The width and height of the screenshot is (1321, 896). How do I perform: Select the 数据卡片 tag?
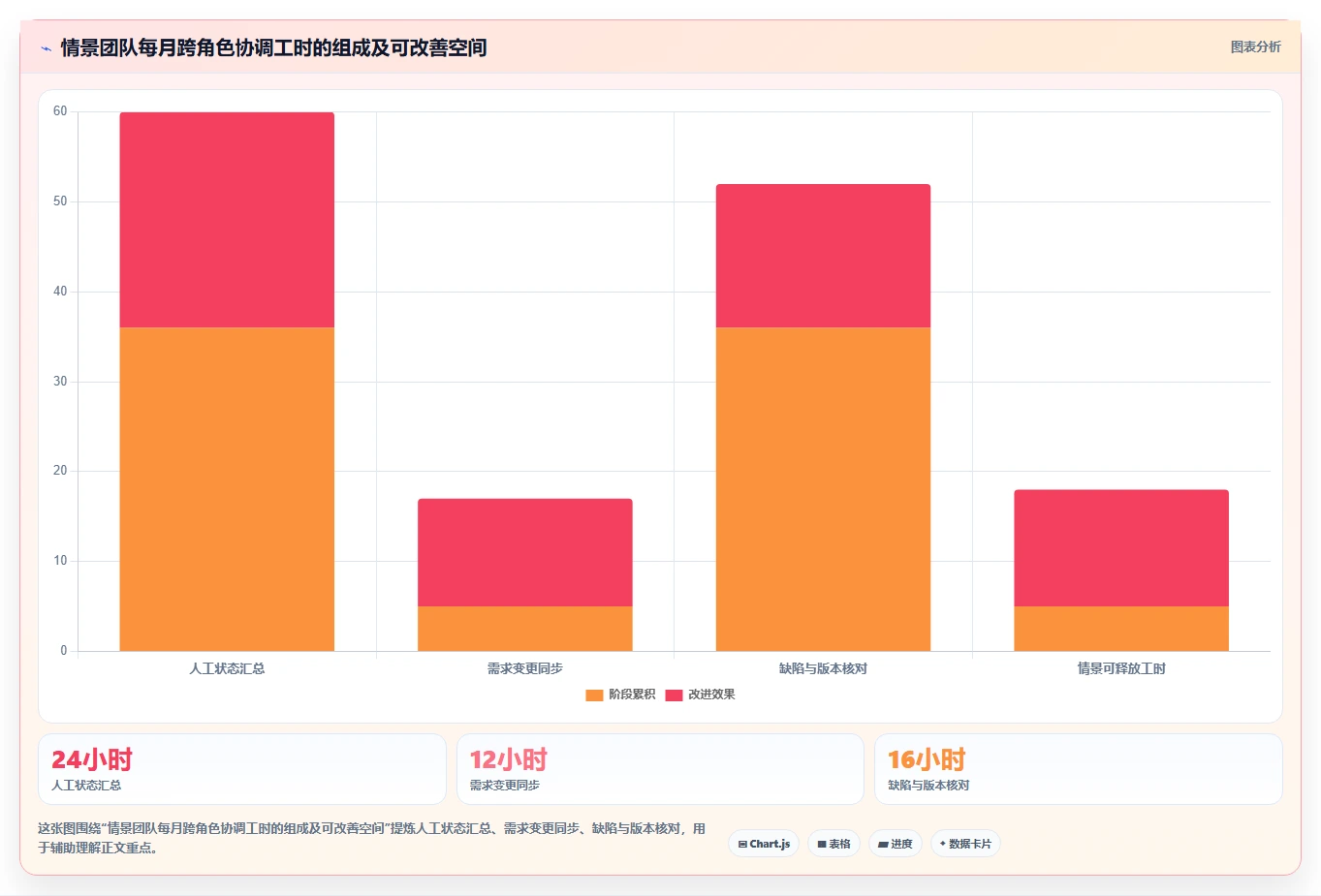[965, 844]
